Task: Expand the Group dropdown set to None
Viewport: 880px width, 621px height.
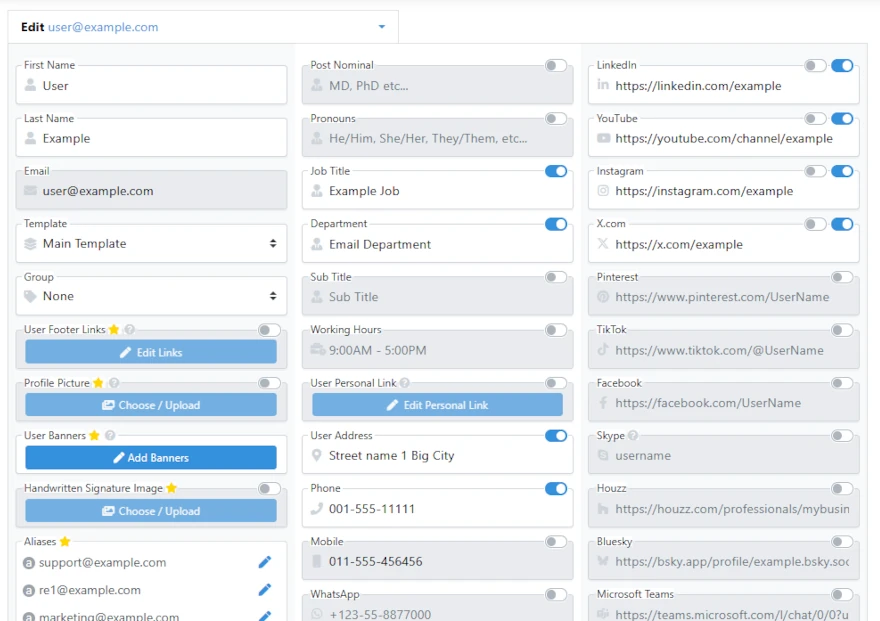Action: tap(151, 297)
